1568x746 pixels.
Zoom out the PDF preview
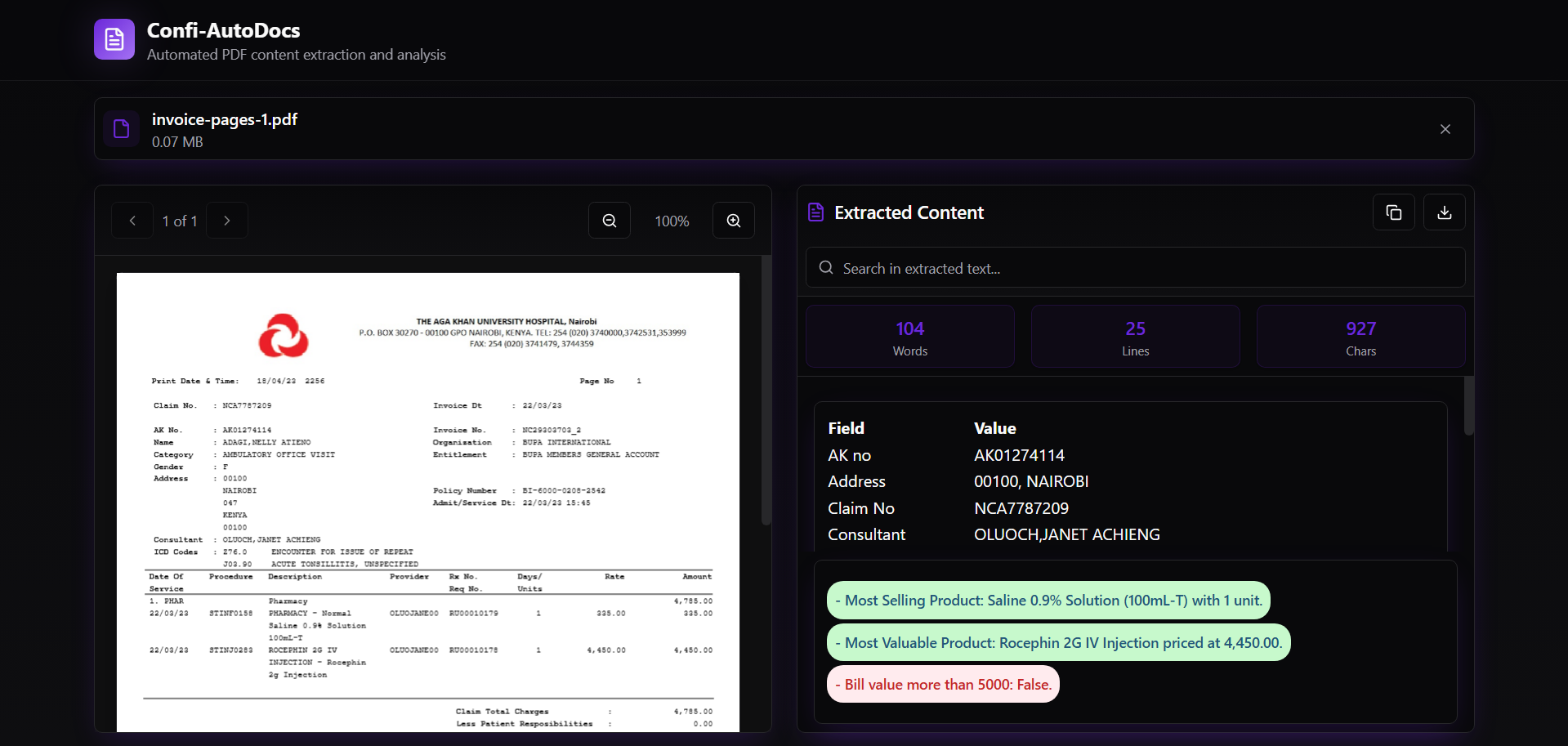coord(610,221)
